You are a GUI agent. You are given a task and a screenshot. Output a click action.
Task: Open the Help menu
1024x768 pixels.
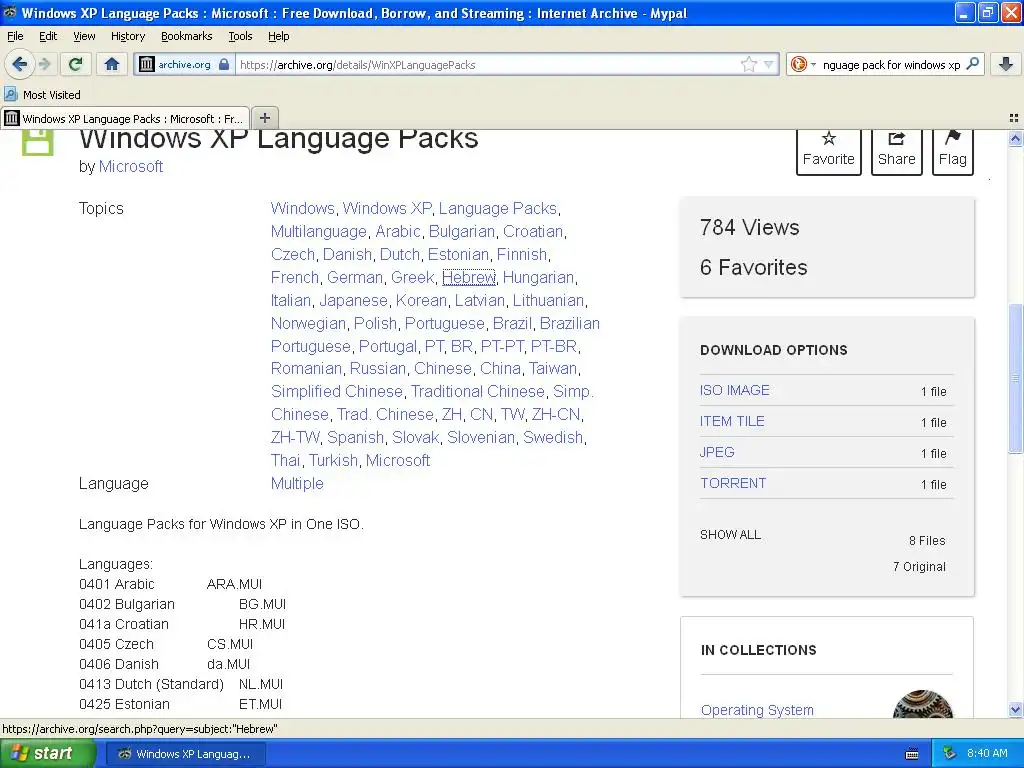pyautogui.click(x=279, y=36)
